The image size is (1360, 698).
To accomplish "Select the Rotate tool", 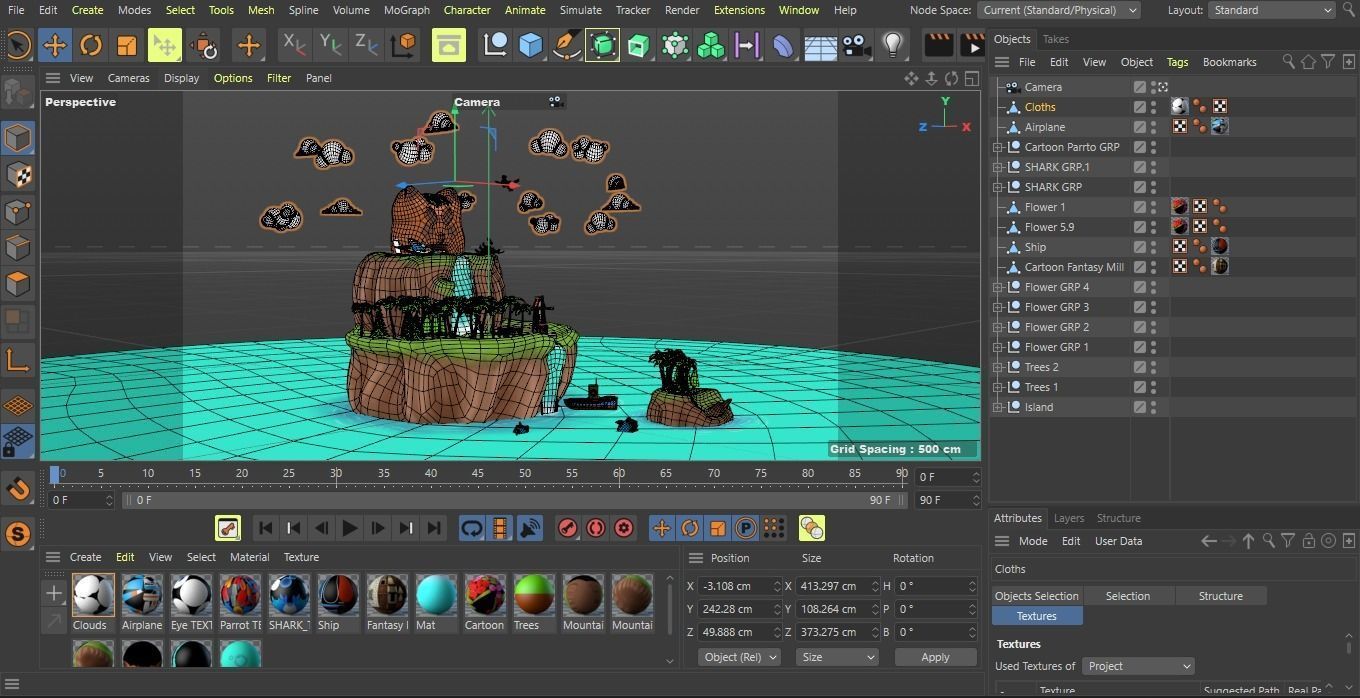I will pos(91,45).
